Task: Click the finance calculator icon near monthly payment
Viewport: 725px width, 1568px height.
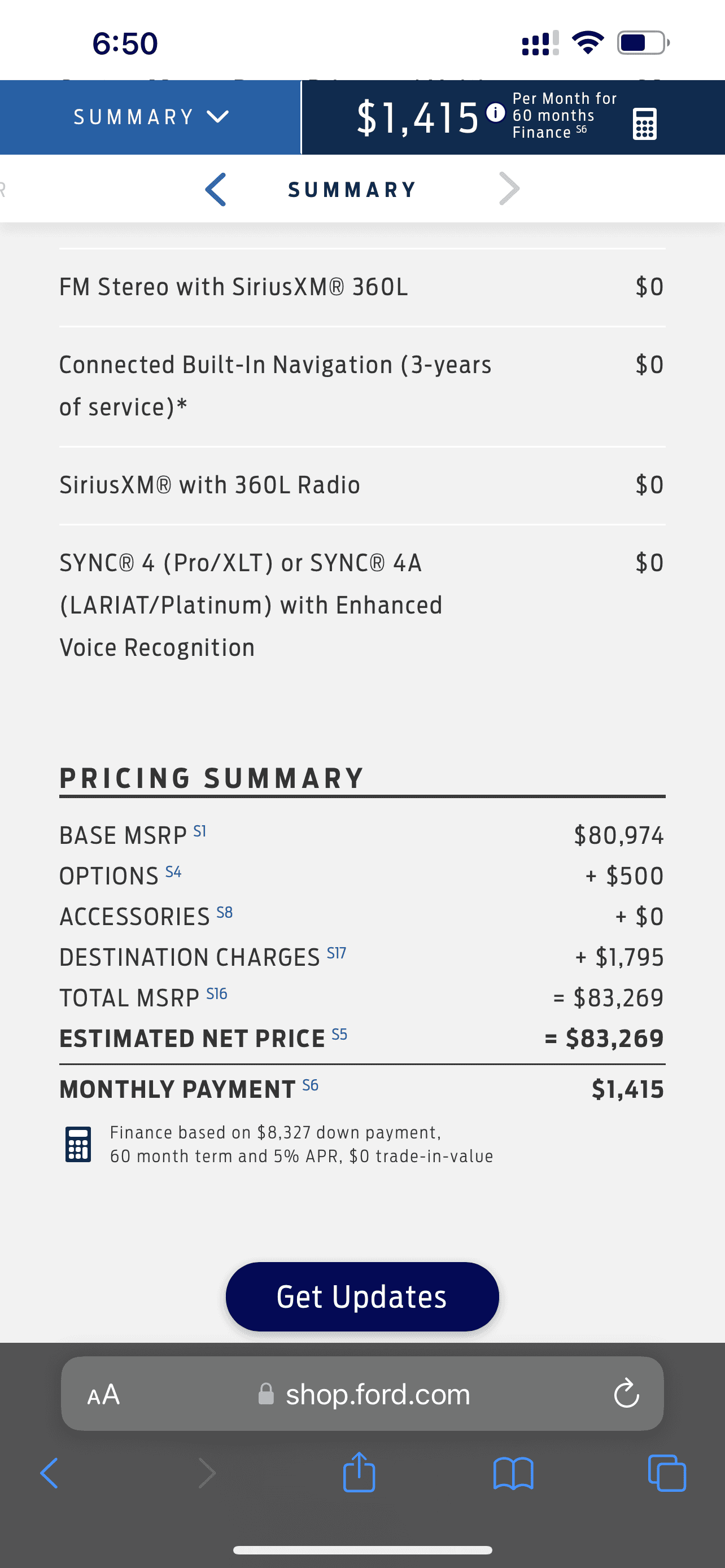Action: coord(78,1144)
